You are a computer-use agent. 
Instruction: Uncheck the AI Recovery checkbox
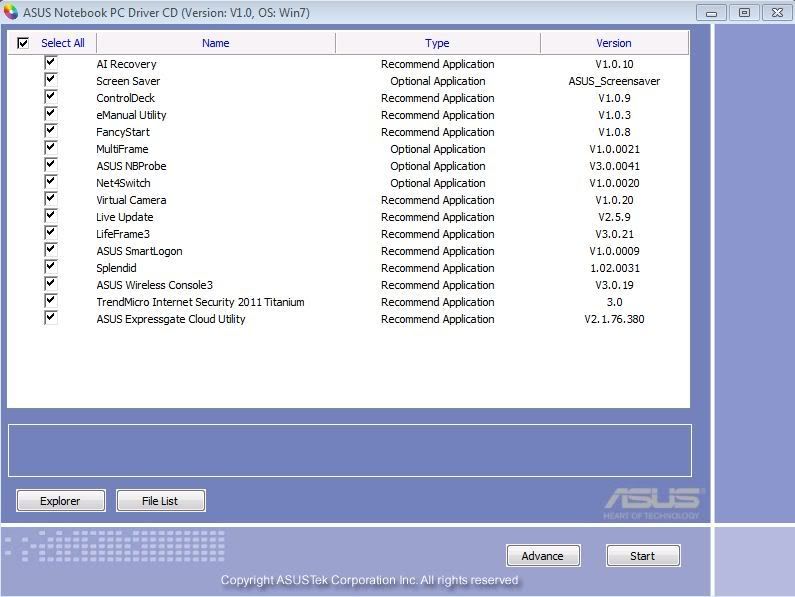(51, 63)
